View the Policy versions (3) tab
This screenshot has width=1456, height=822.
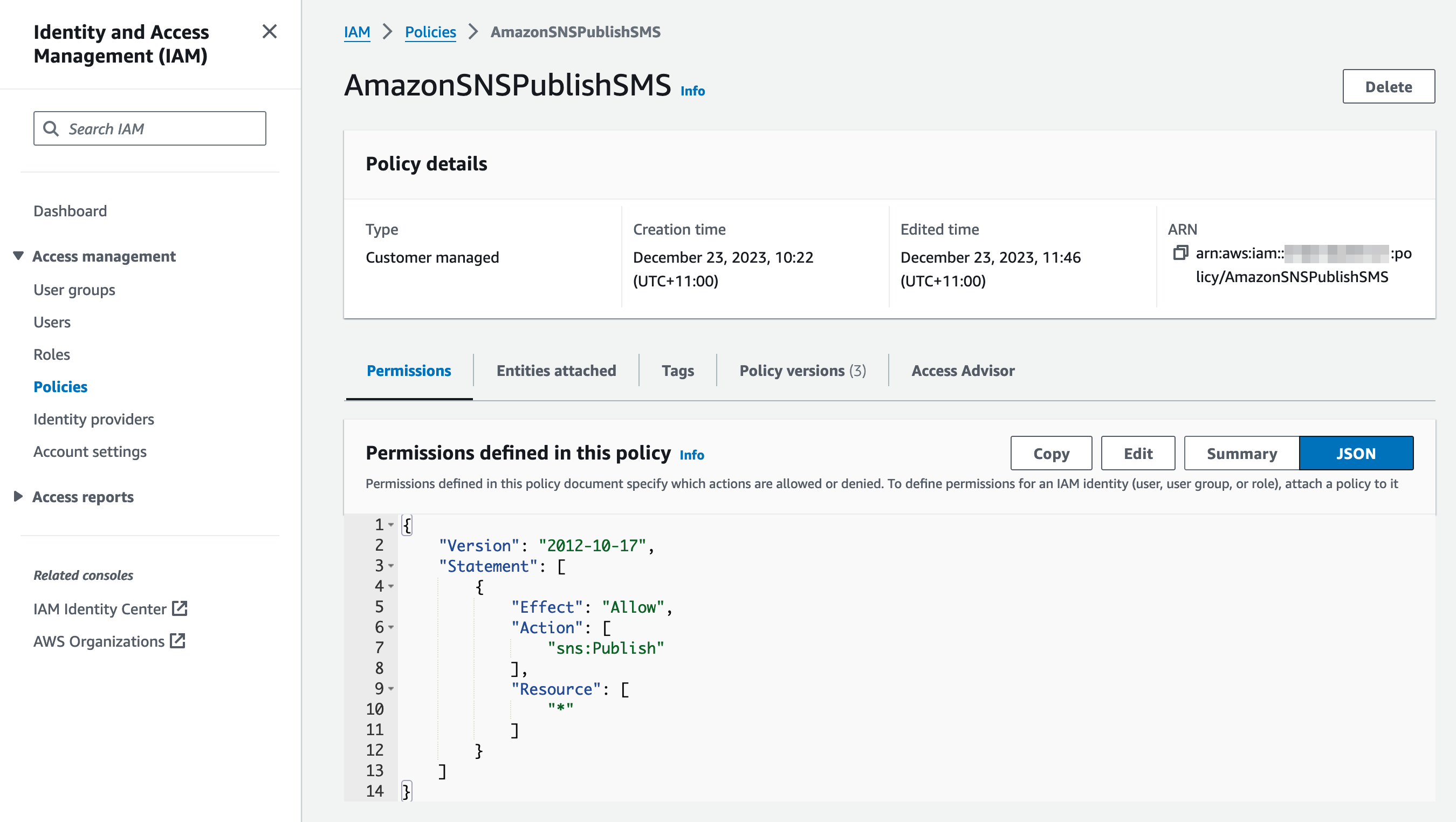pos(802,371)
